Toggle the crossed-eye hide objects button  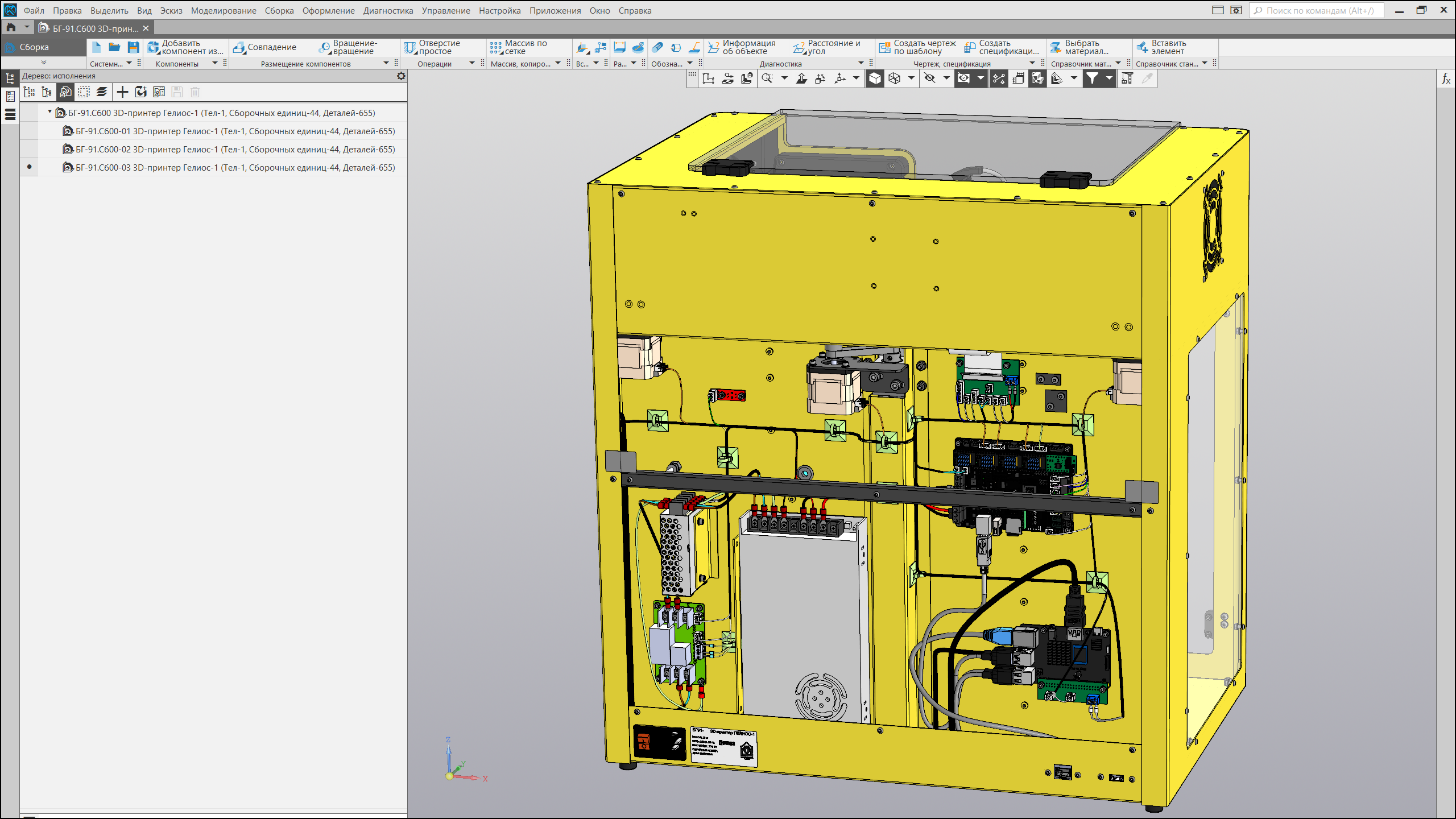930,78
